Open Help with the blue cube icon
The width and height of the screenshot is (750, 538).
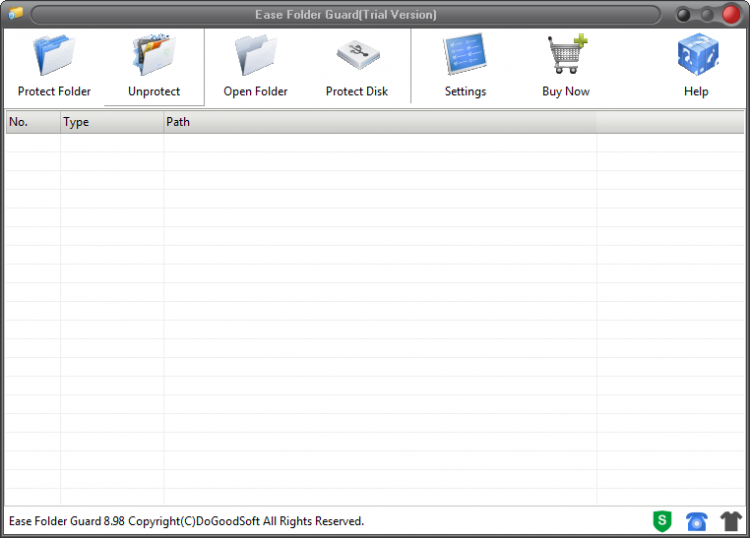coord(697,54)
